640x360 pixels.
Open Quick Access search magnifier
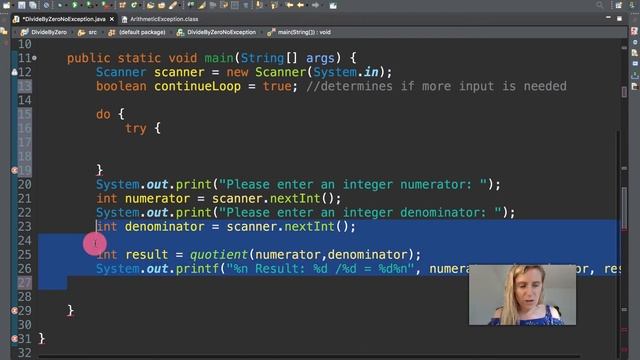click(x=599, y=5)
